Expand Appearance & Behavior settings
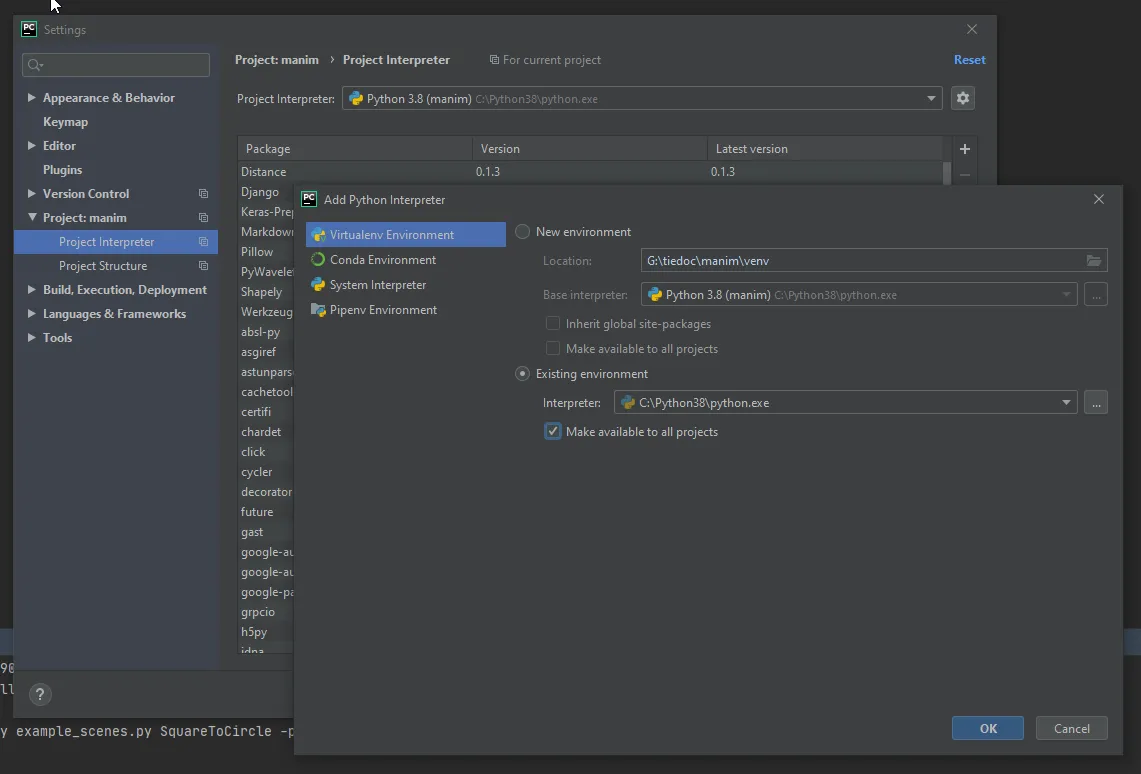The image size is (1141, 774). [31, 97]
